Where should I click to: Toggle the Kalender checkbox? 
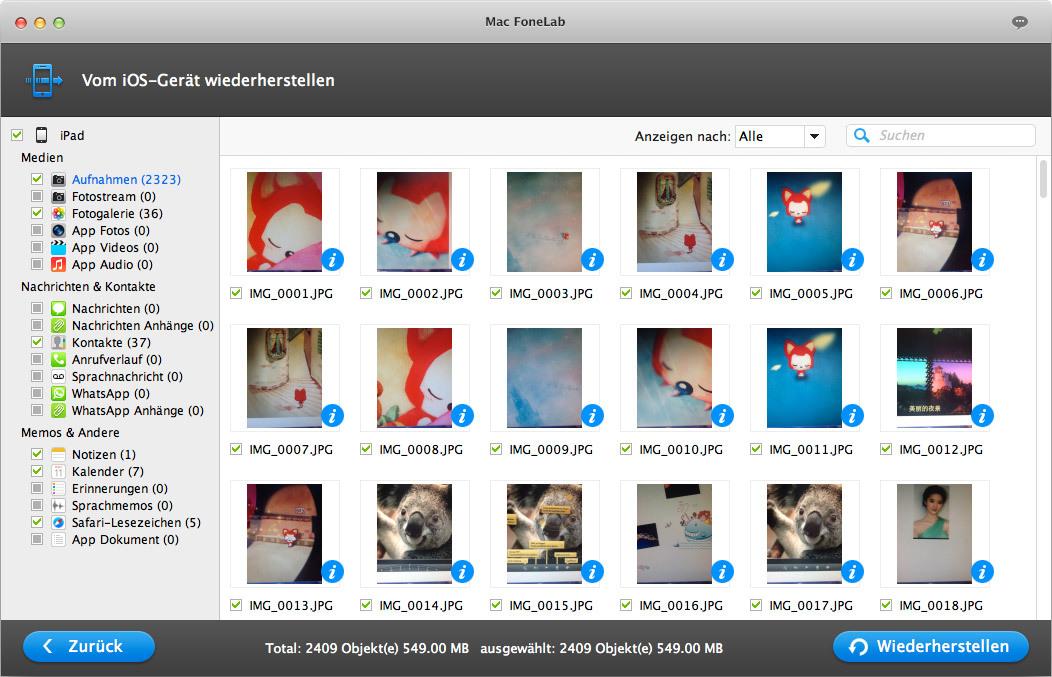coord(37,471)
